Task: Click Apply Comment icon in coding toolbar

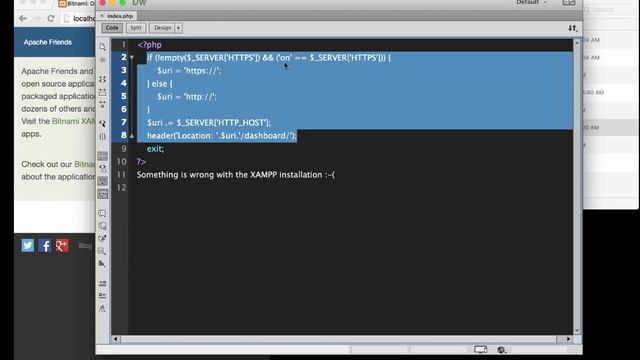Action: [x=102, y=213]
